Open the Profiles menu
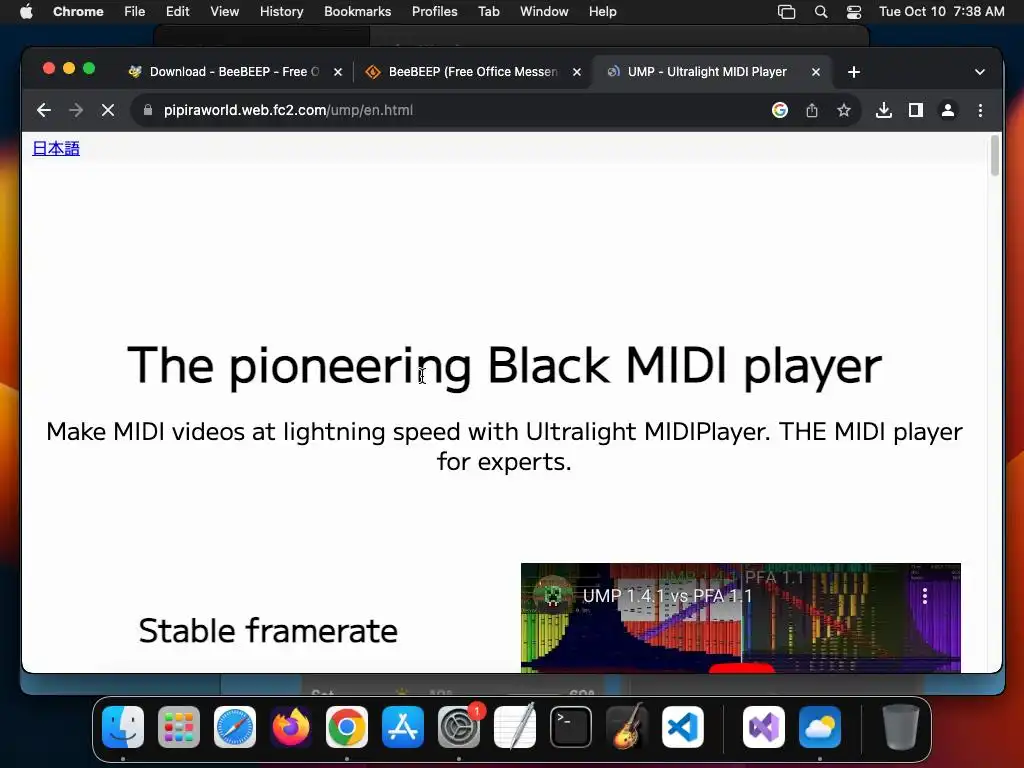 coord(434,12)
